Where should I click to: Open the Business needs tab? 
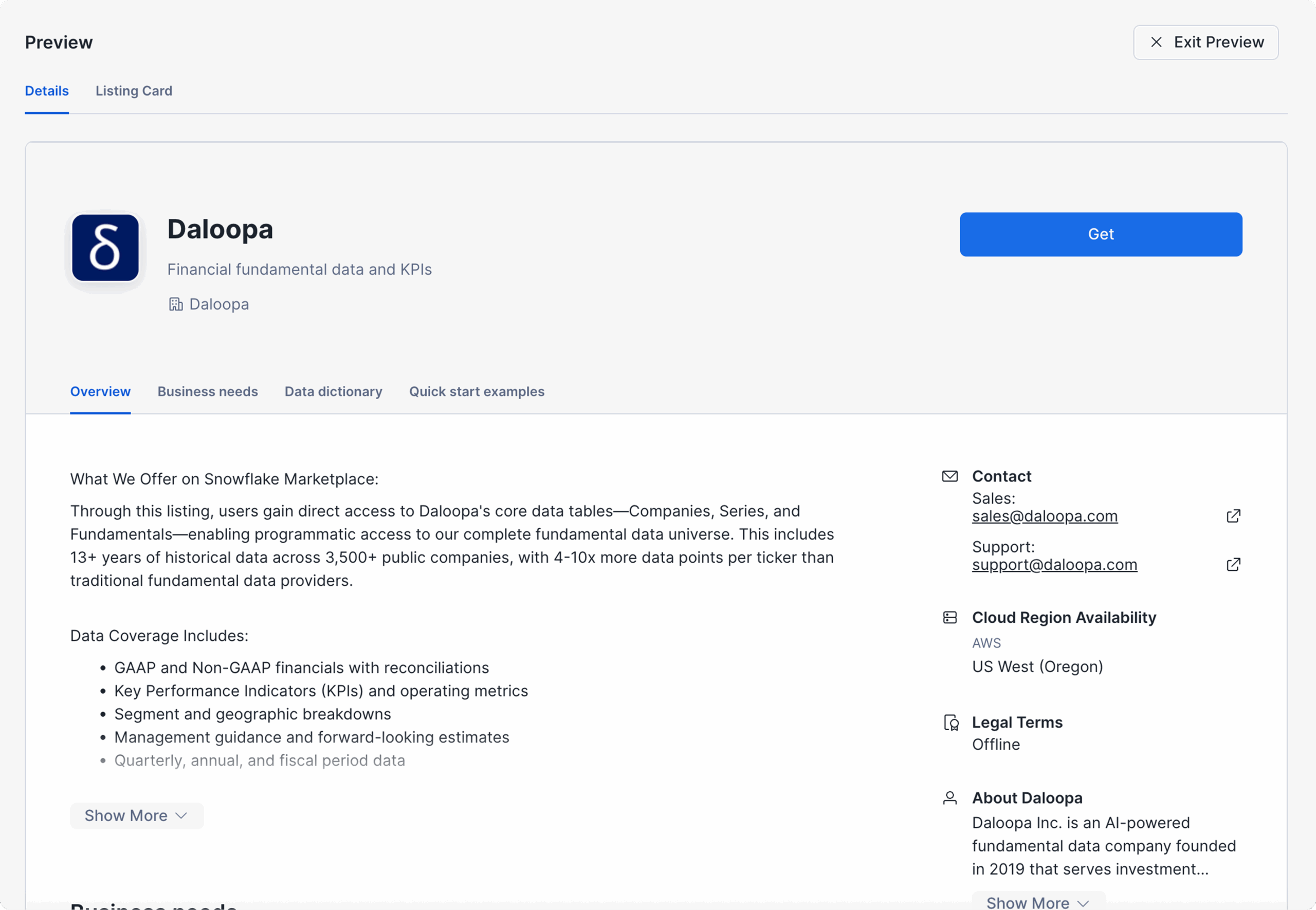[x=208, y=392]
